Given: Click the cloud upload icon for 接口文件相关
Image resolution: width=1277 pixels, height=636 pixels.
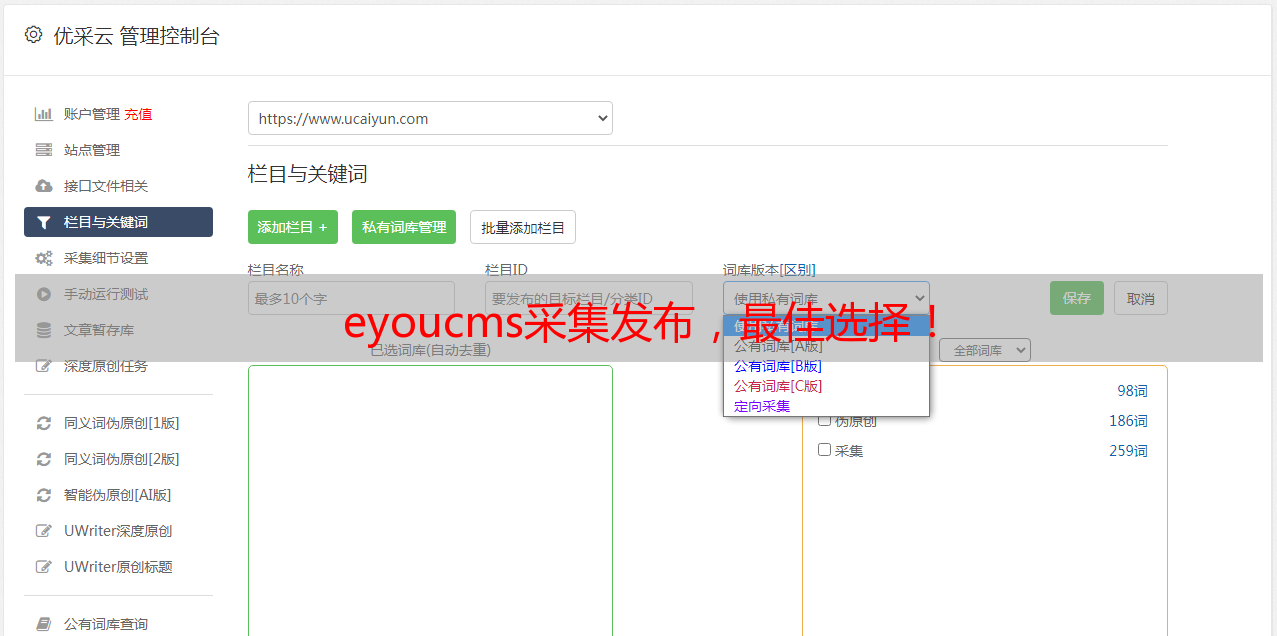Looking at the screenshot, I should coord(43,186).
